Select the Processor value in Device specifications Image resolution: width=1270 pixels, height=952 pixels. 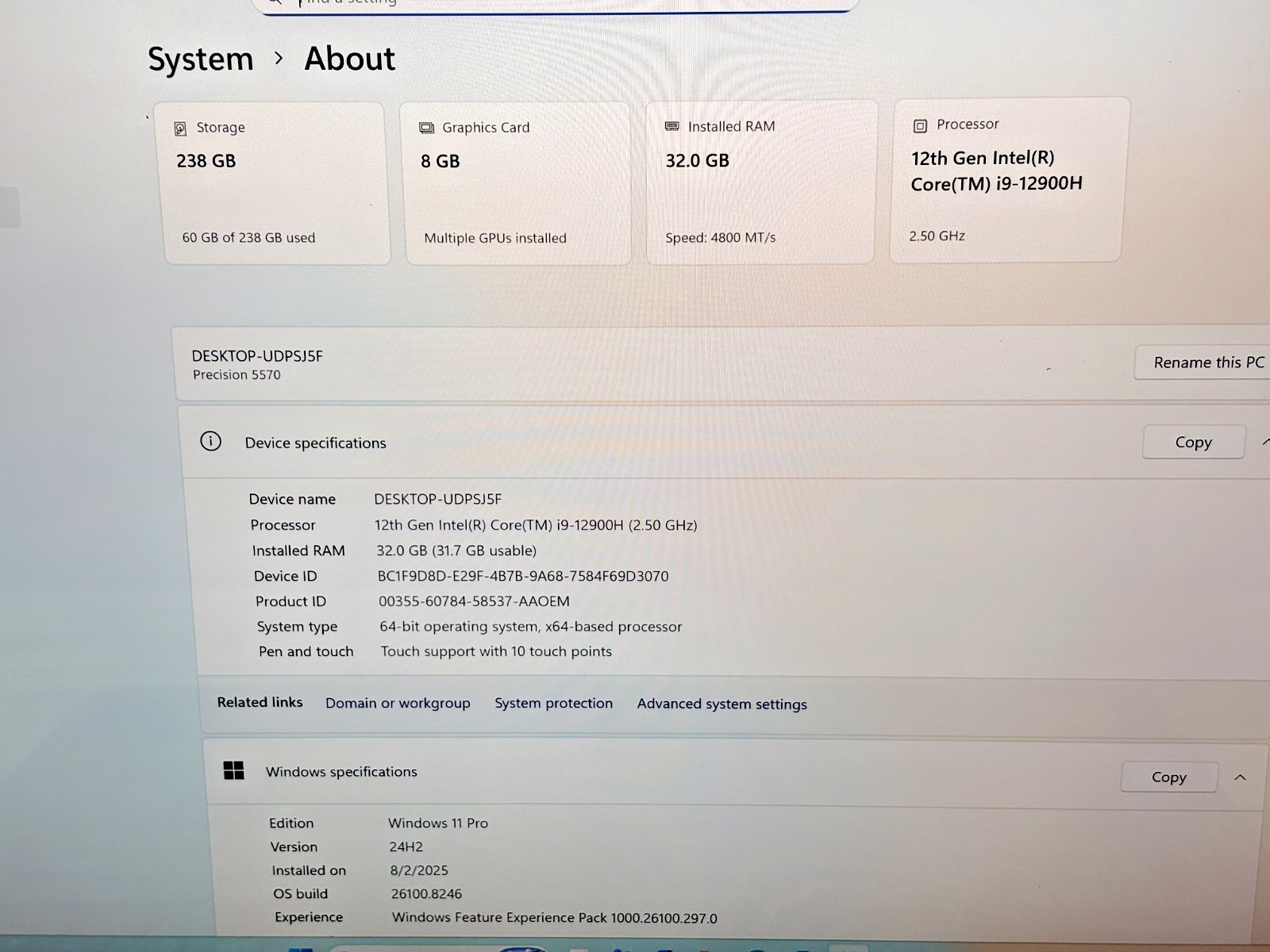coord(536,524)
